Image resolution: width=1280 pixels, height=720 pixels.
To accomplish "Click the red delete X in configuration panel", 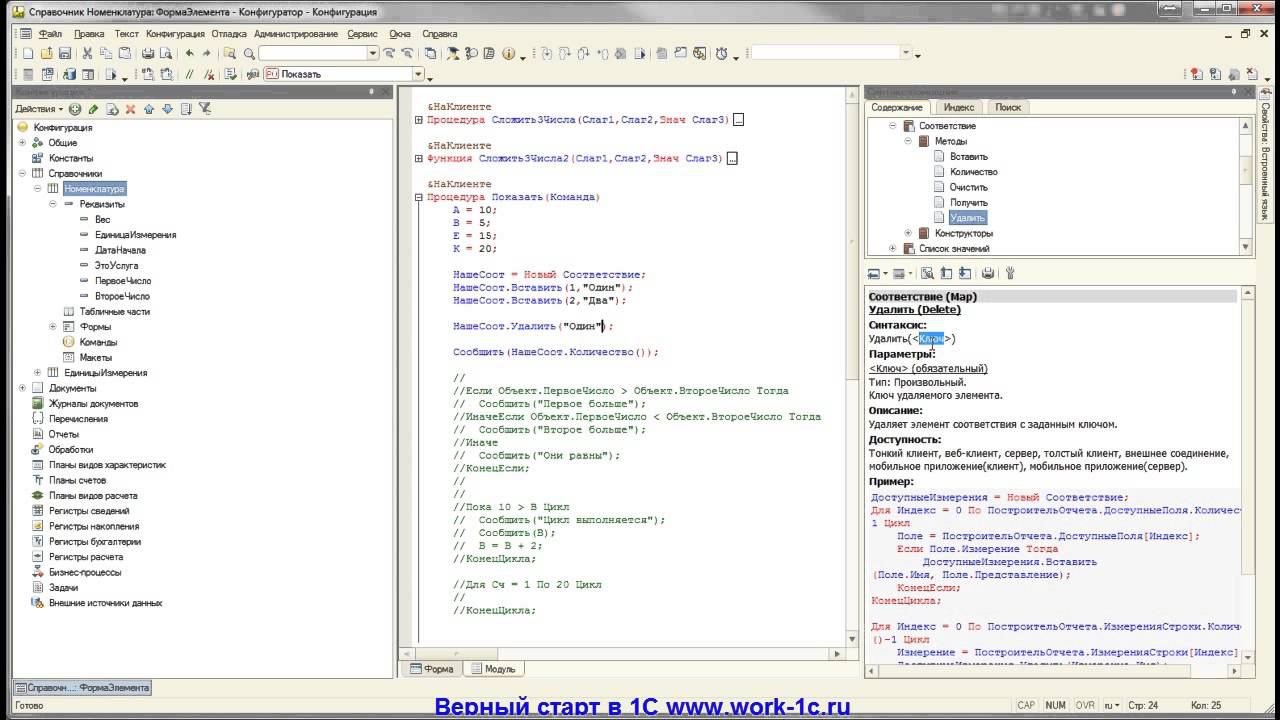I will click(129, 109).
